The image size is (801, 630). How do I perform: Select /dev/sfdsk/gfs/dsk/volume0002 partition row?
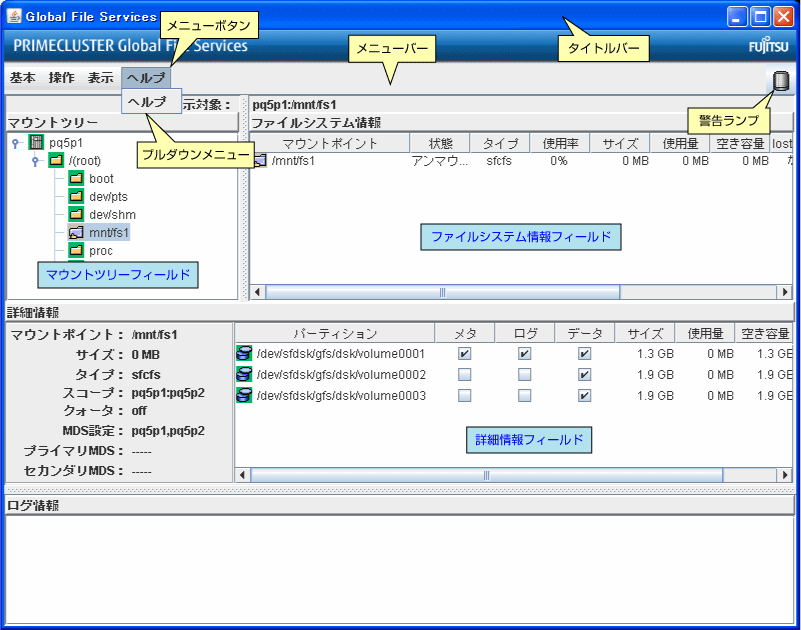(x=513, y=375)
